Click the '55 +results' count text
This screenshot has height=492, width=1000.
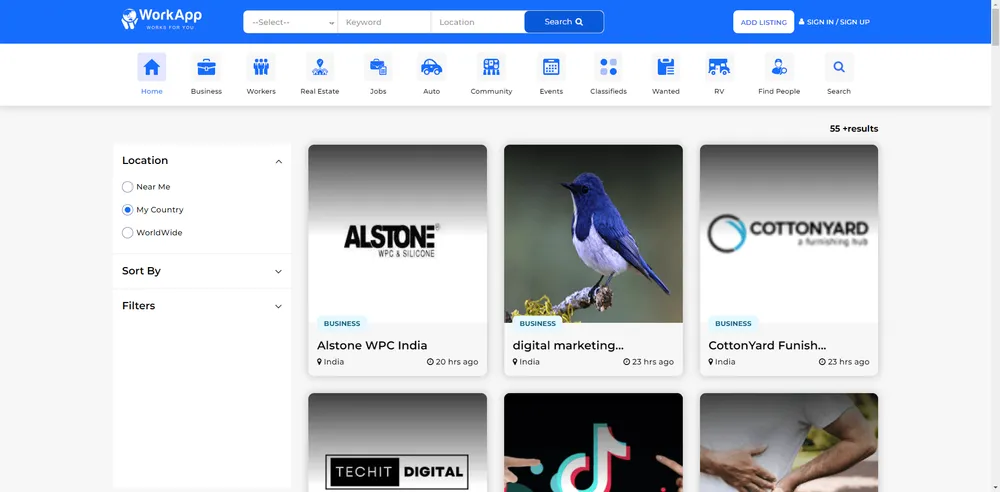coord(853,129)
